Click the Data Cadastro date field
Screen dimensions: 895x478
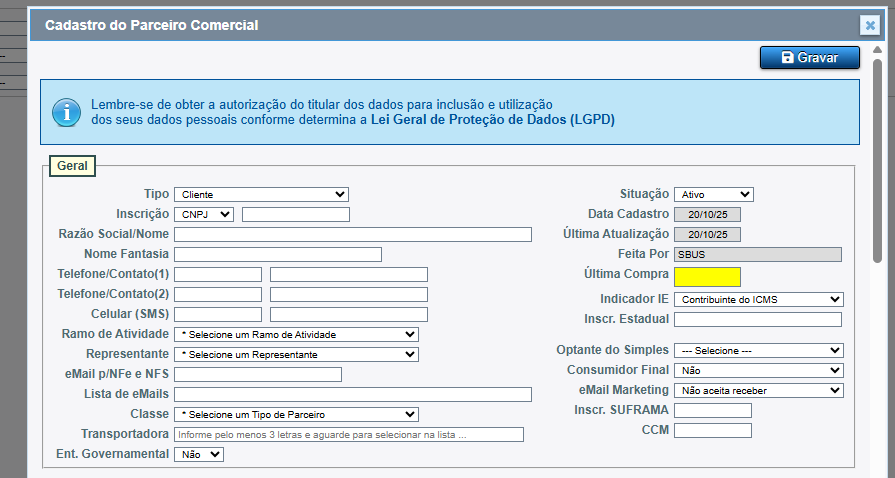[x=707, y=214]
